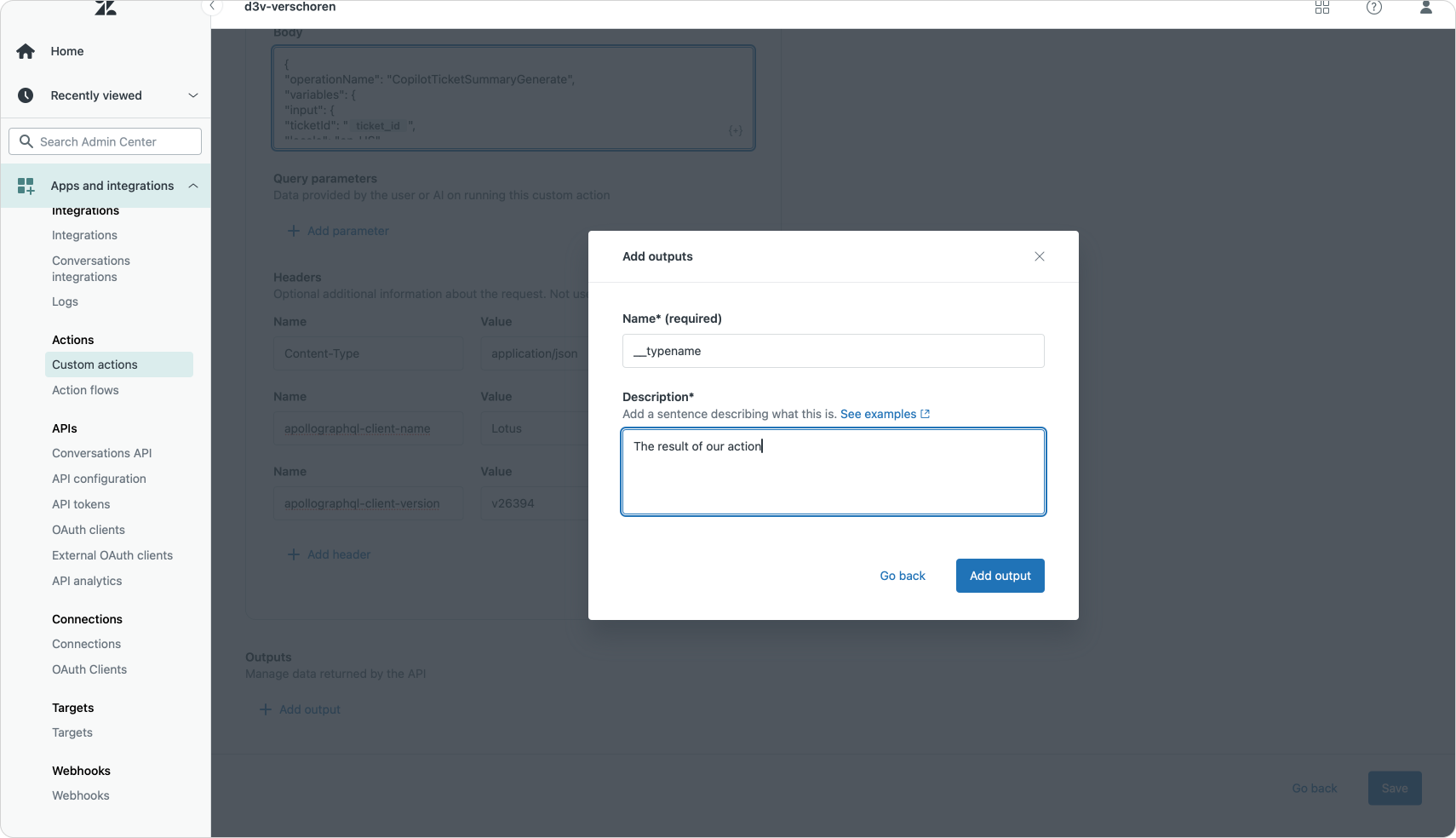Collapse the Apps and integrations section
The width and height of the screenshot is (1456, 838).
(x=193, y=186)
